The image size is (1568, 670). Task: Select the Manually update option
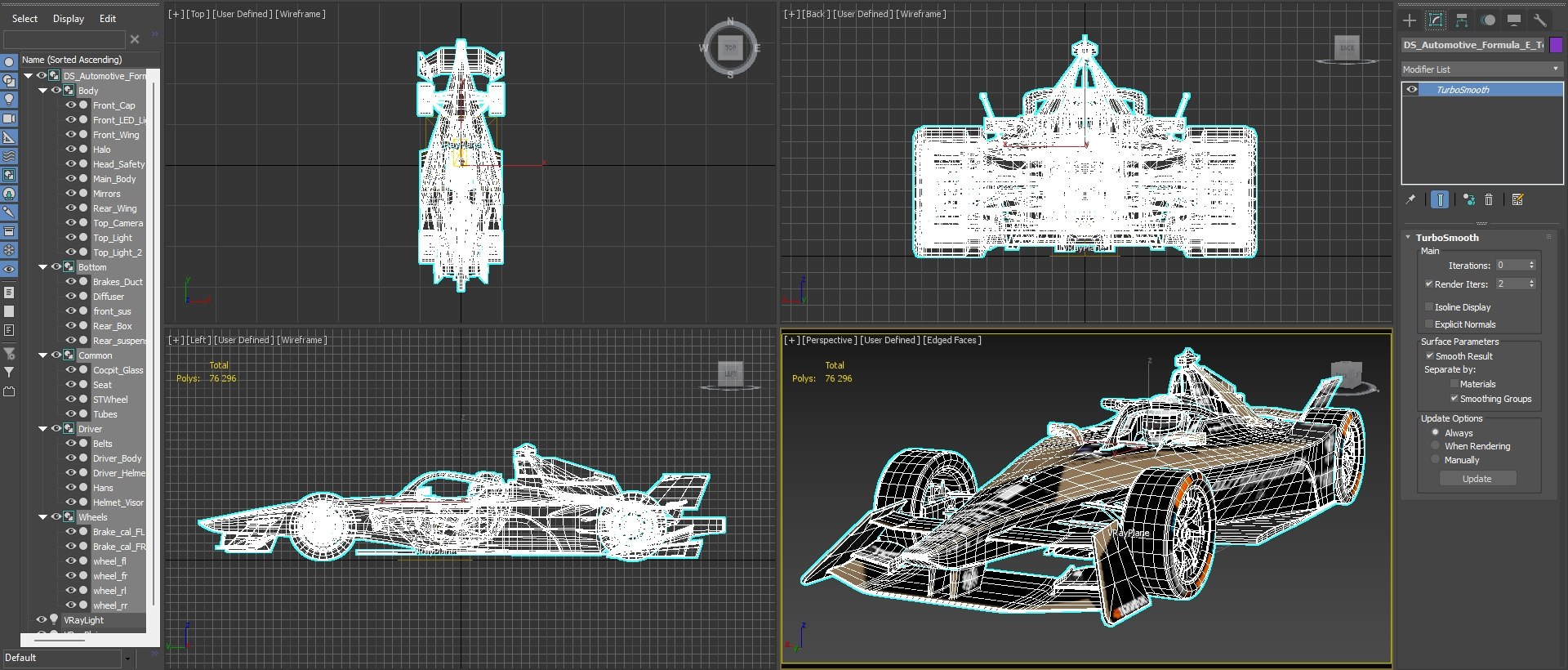tap(1435, 459)
